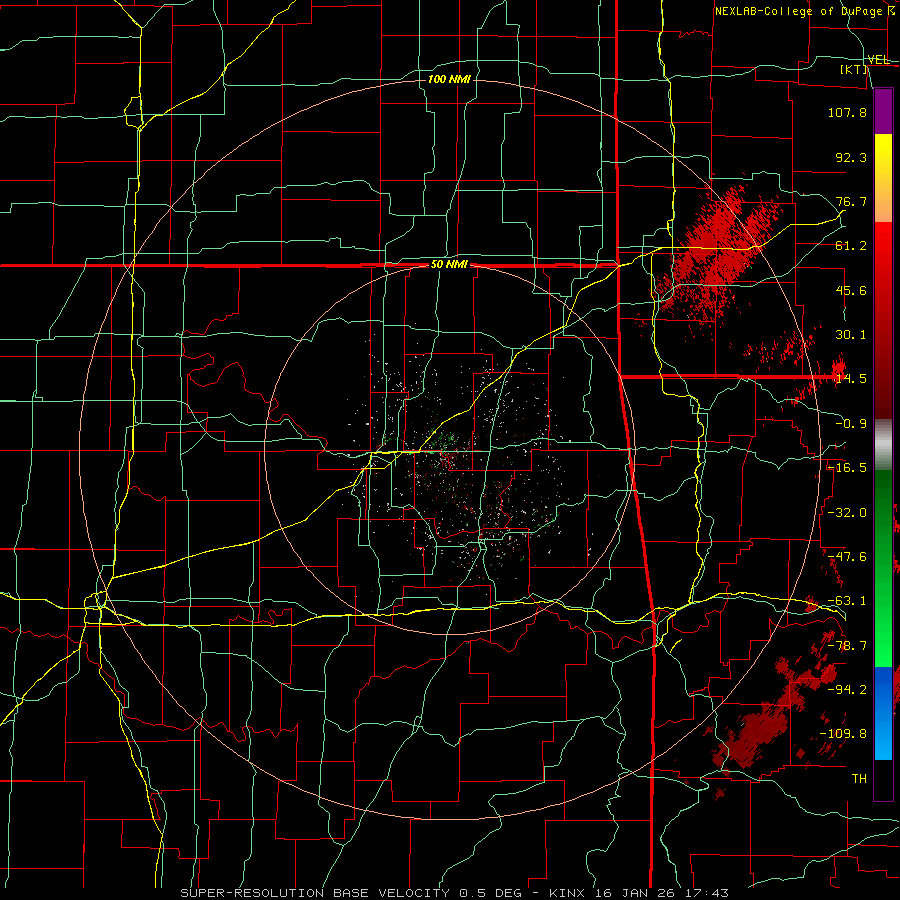This screenshot has height=900, width=900.
Task: Click the NEXLAB-College of DuPage label
Action: [x=805, y=11]
